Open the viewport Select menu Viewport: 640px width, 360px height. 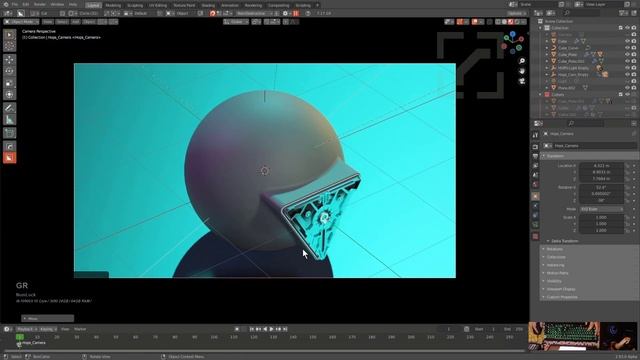click(62, 22)
